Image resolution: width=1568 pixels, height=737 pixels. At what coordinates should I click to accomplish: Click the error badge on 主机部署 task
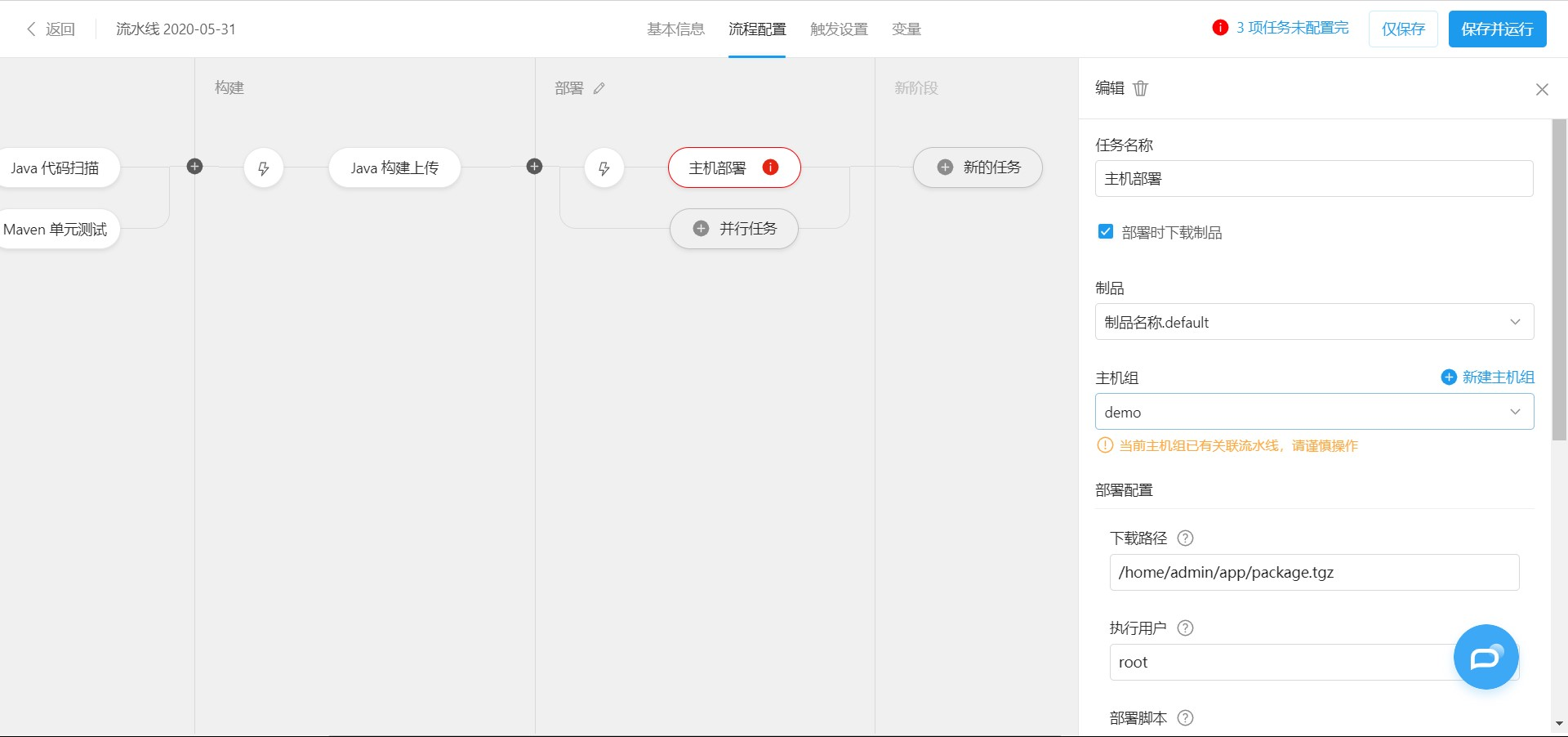[768, 167]
